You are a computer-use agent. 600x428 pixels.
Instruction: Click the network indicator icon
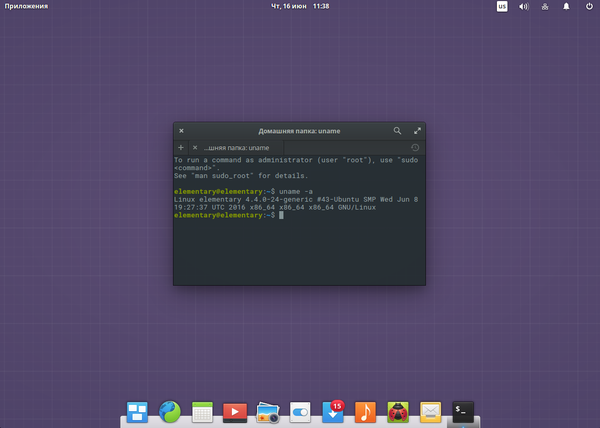click(544, 6)
